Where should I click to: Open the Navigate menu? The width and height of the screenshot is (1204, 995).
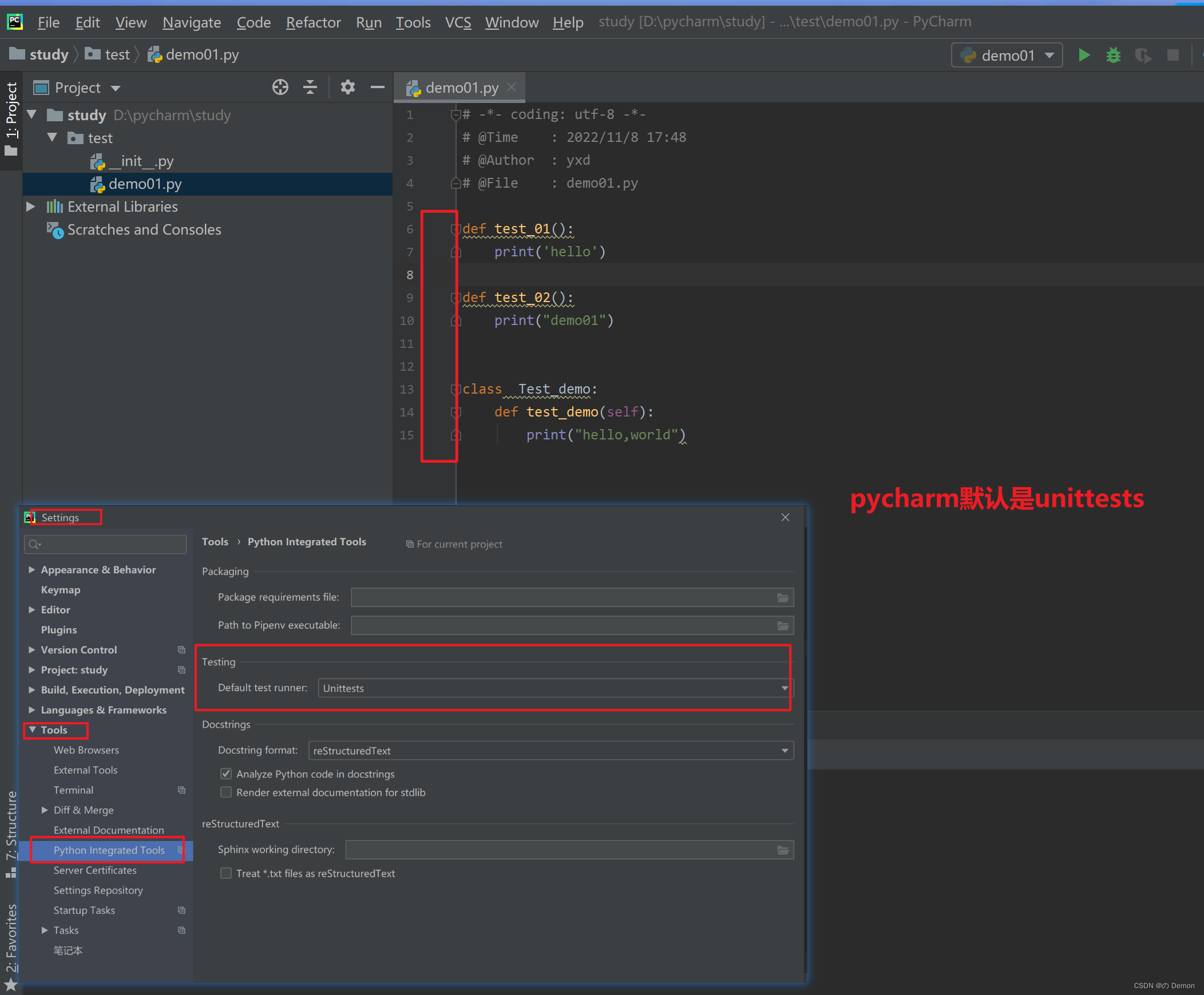192,22
